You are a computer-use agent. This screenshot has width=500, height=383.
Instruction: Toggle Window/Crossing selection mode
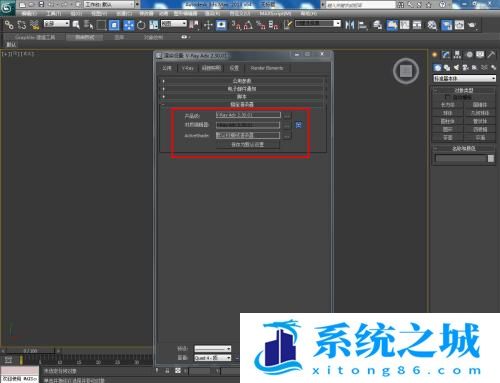(114, 25)
